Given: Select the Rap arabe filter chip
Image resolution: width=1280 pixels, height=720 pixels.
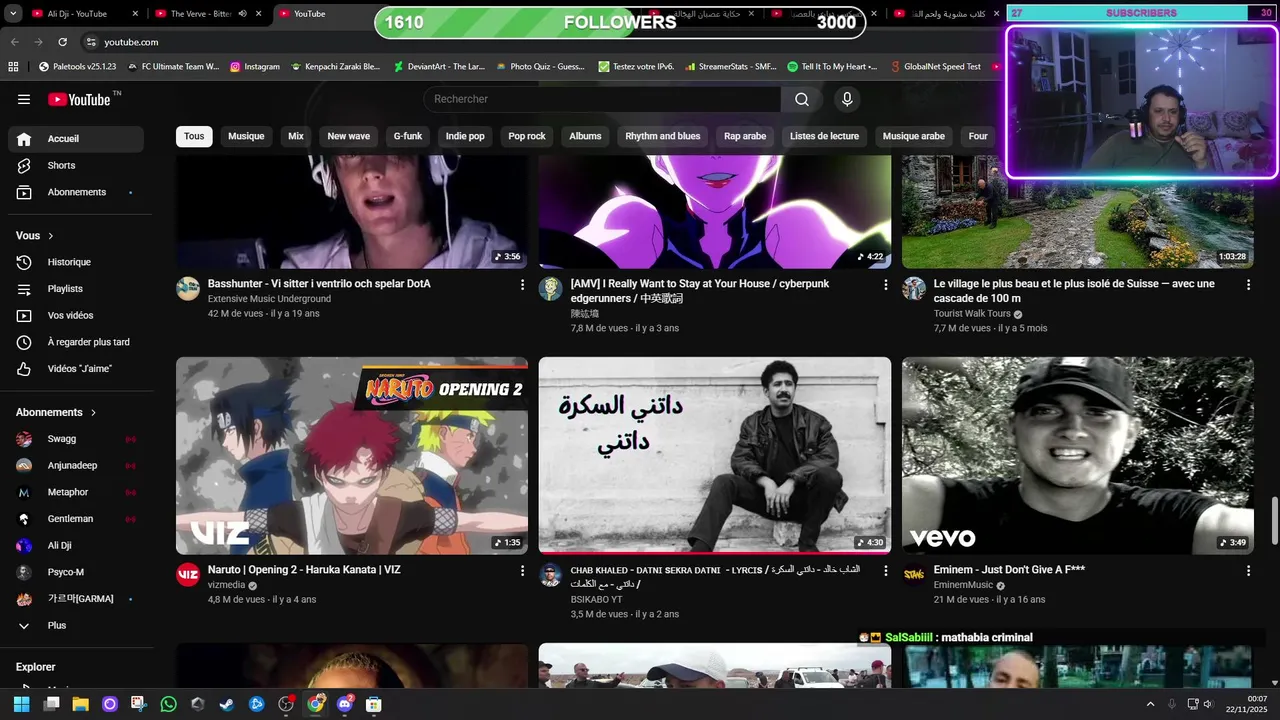Looking at the screenshot, I should coord(745,136).
